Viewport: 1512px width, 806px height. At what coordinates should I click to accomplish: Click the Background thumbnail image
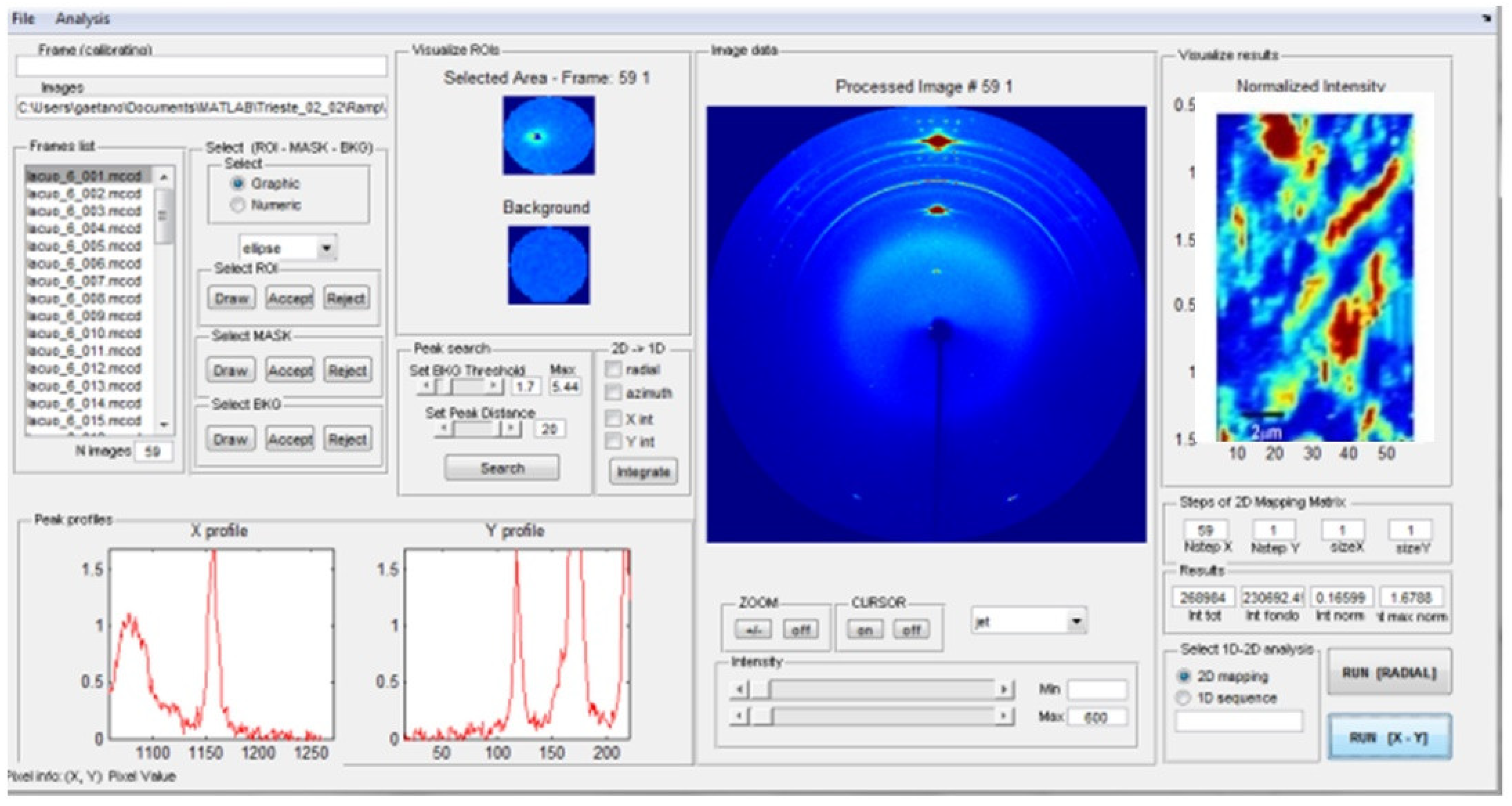click(x=549, y=265)
